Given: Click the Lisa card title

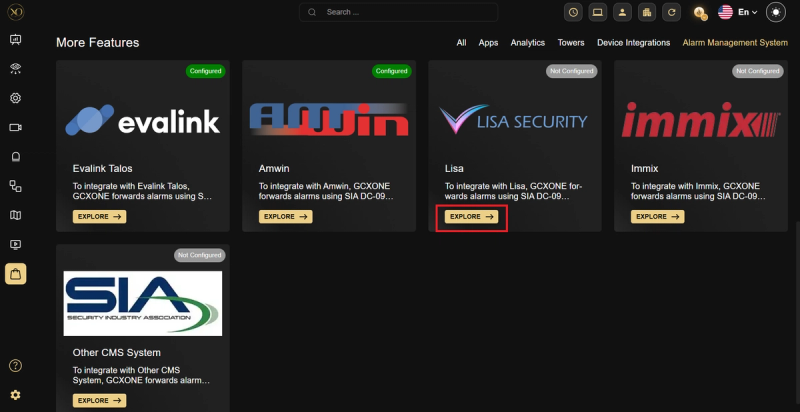Looking at the screenshot, I should (x=454, y=168).
